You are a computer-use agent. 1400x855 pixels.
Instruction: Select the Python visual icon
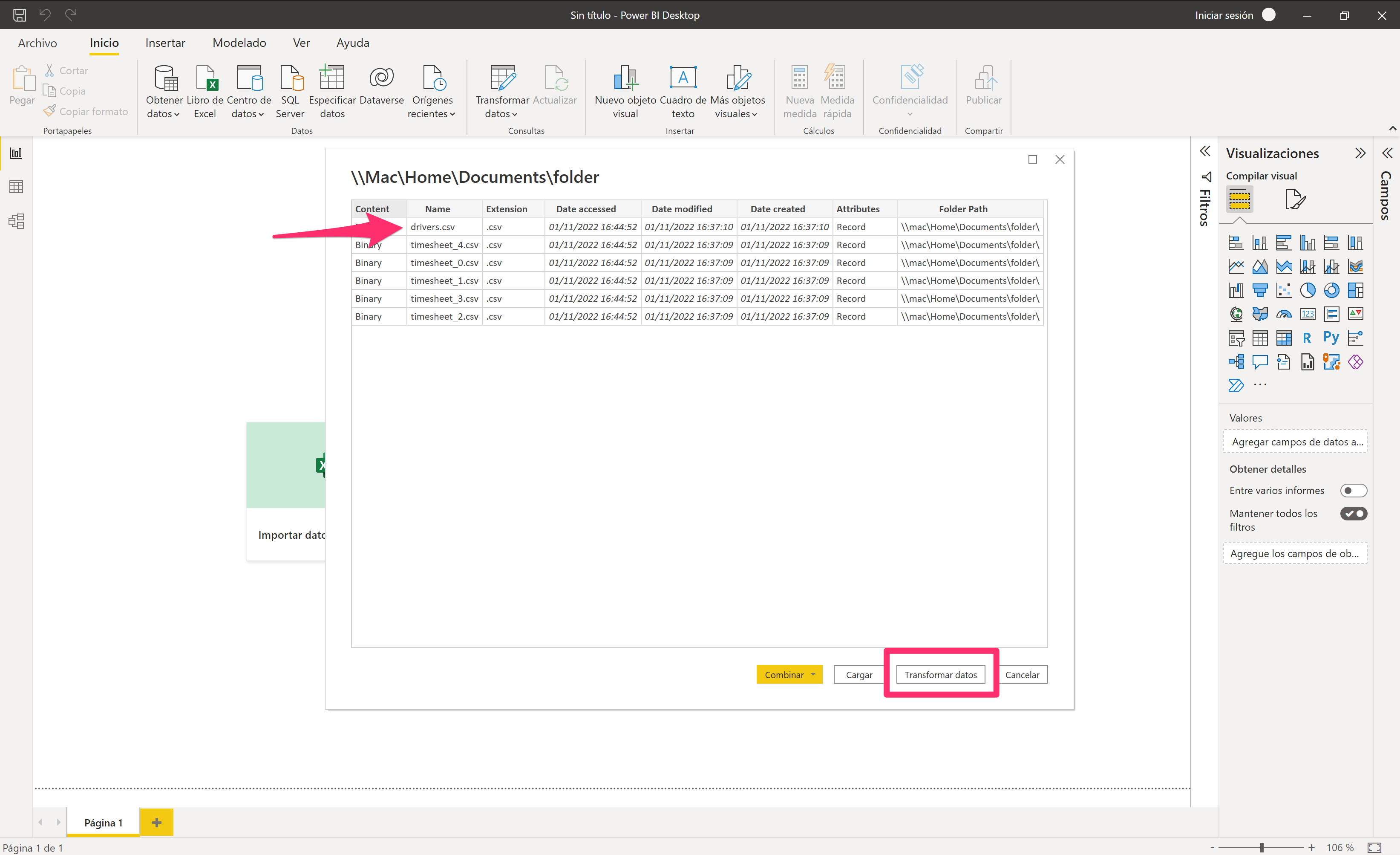coord(1331,338)
